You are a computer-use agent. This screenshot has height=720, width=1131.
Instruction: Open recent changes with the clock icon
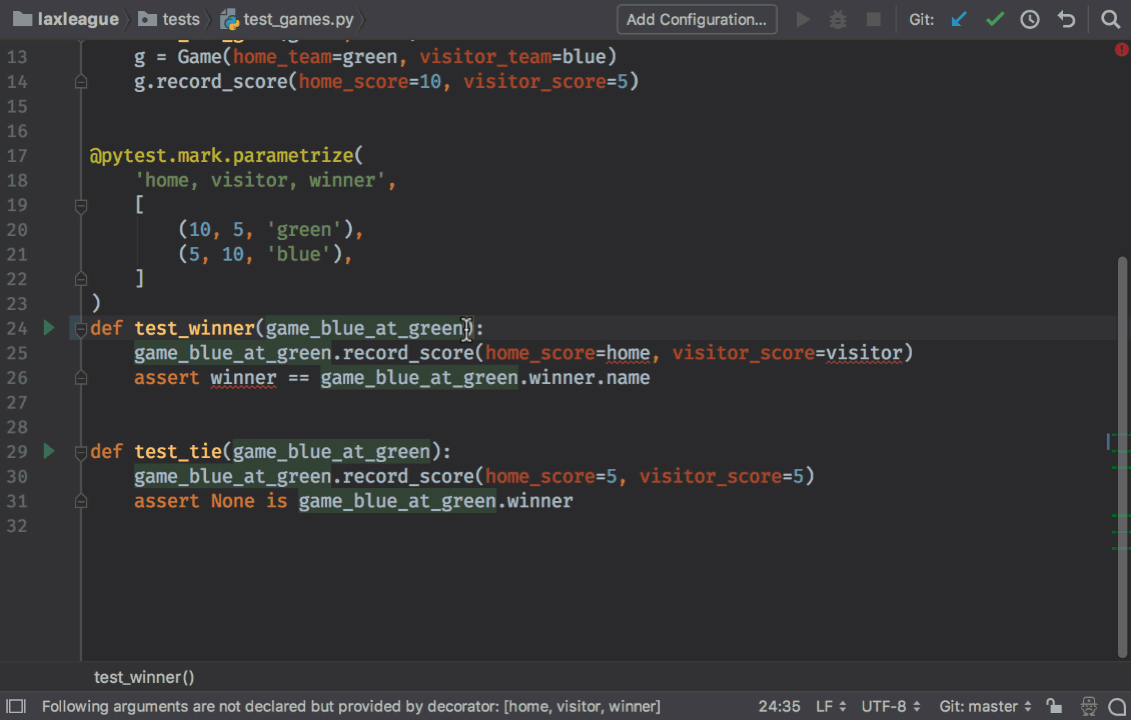pyautogui.click(x=1030, y=19)
